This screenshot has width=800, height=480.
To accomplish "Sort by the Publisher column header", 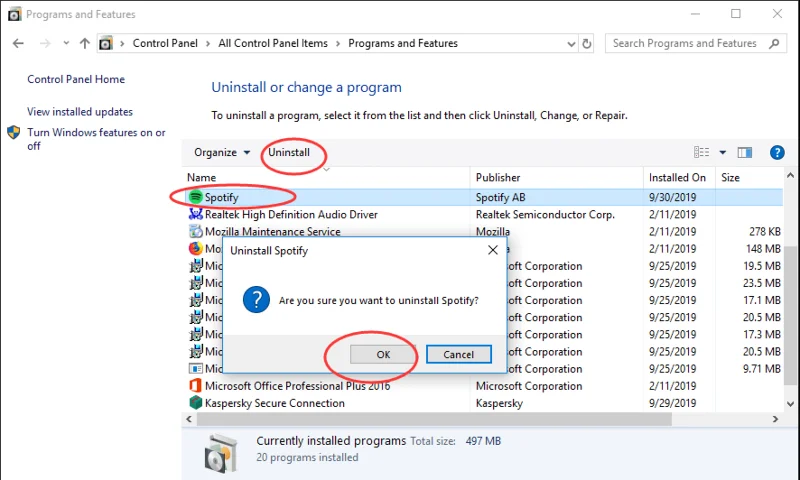I will (498, 178).
